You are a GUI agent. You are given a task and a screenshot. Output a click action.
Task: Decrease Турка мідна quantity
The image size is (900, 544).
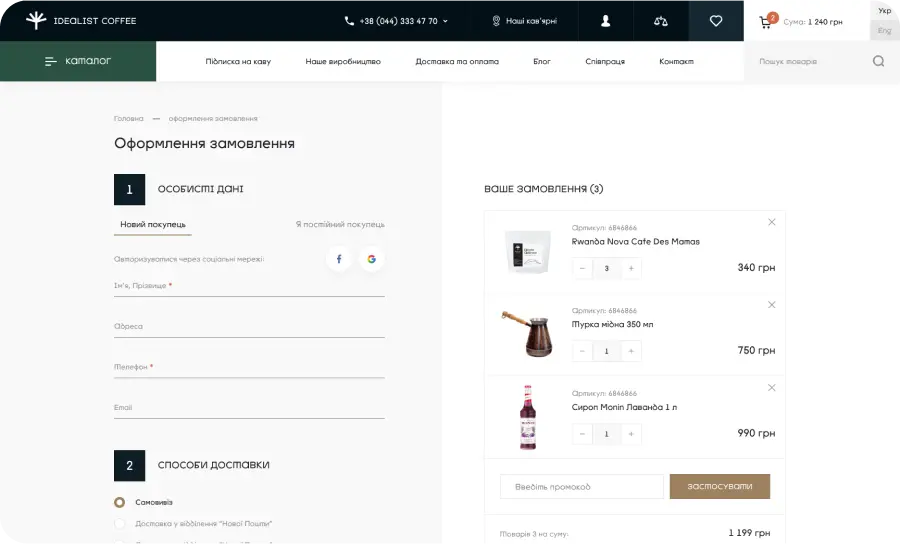tap(582, 351)
